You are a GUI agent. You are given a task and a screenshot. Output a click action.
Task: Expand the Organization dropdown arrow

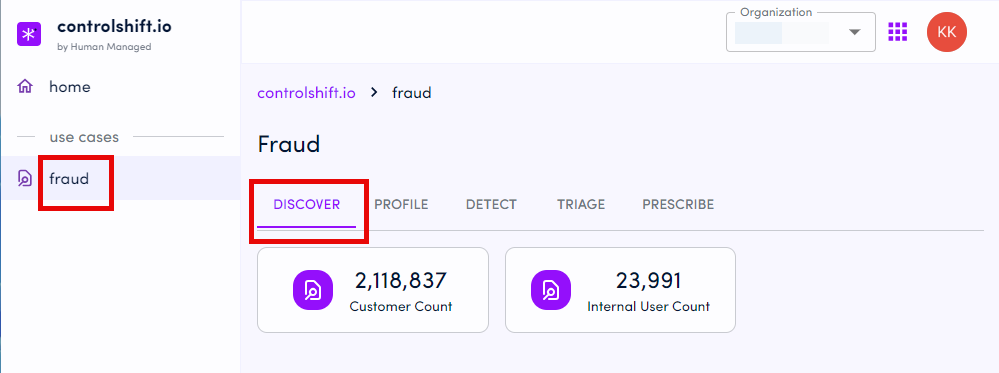coord(854,33)
